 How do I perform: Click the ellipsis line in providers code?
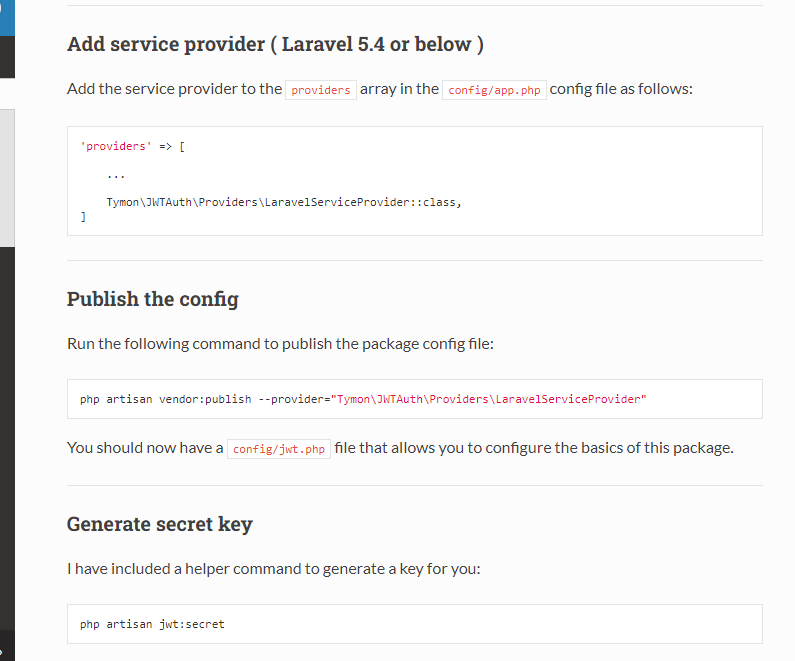click(x=116, y=176)
